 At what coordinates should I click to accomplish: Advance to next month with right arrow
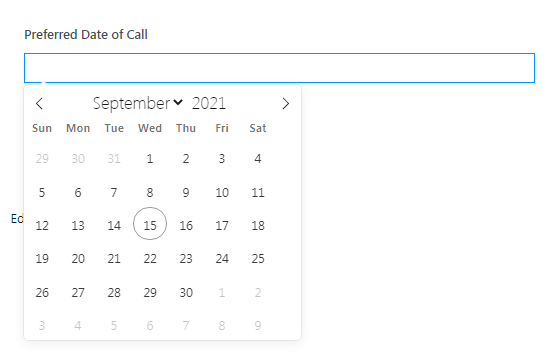click(286, 104)
